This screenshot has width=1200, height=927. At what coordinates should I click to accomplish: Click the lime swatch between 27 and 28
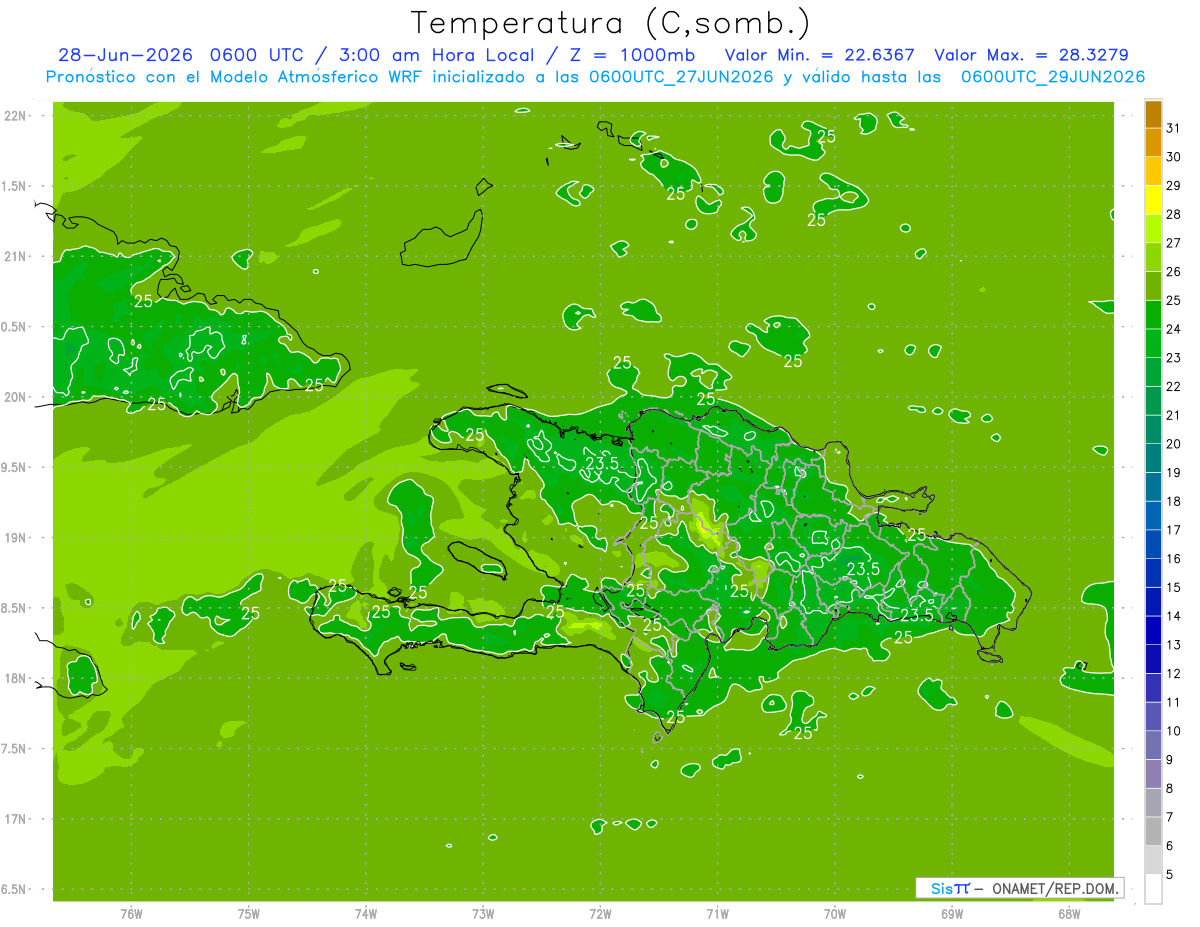(x=1153, y=229)
